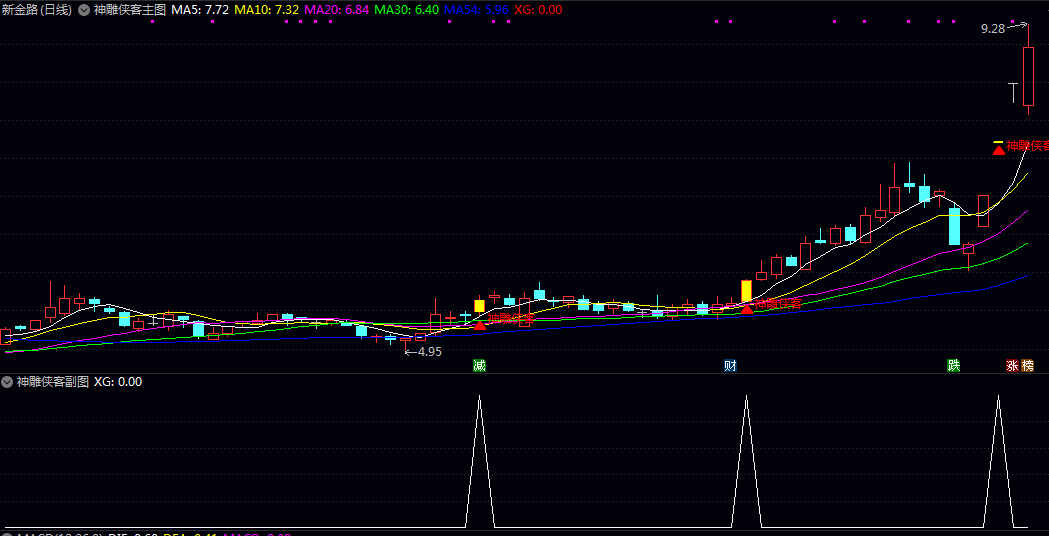
Task: Click the last sub-chart signal spike peak
Action: [x=998, y=397]
